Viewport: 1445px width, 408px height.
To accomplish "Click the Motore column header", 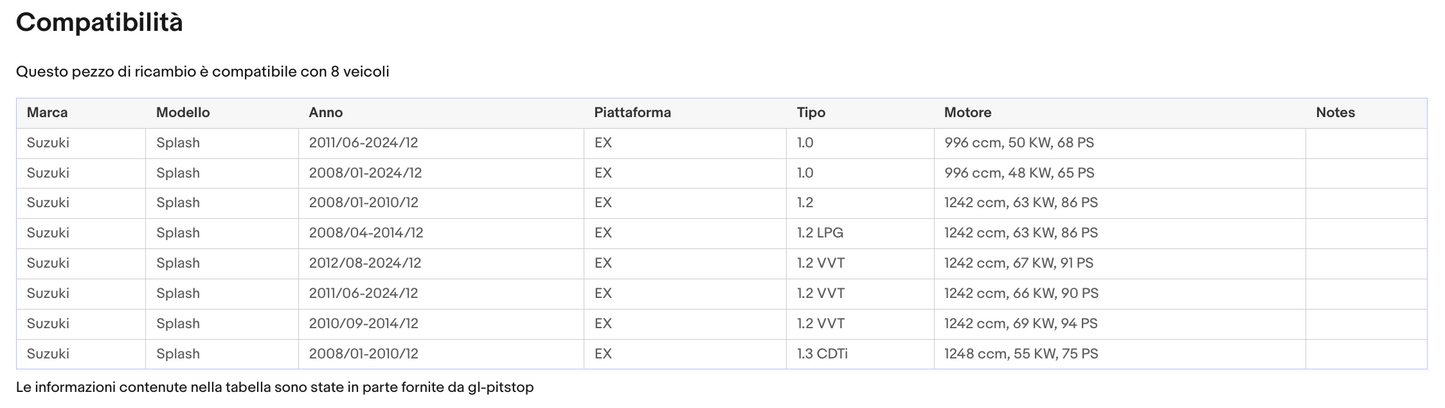I will [x=968, y=113].
